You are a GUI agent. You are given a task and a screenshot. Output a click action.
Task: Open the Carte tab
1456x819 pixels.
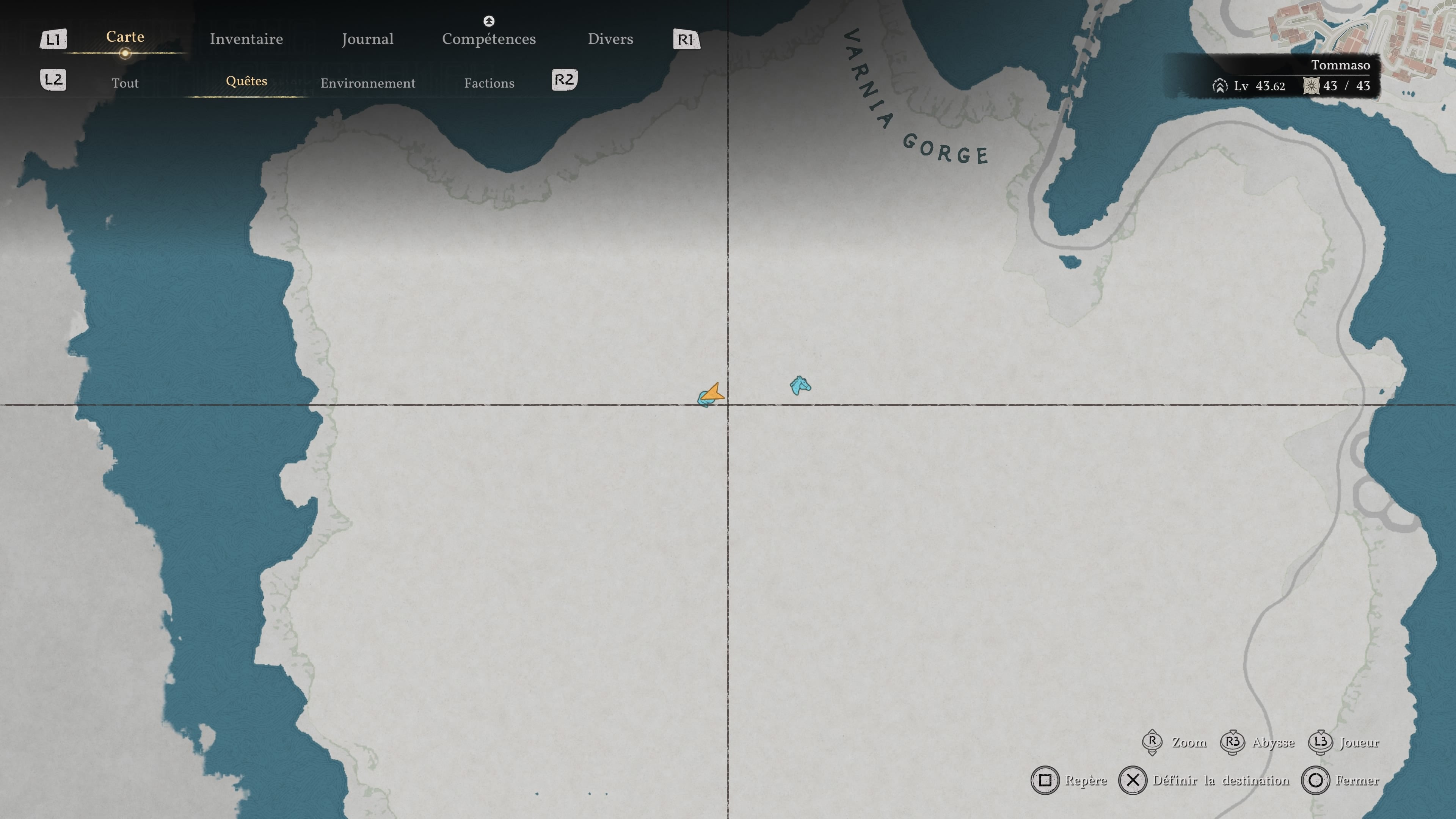[125, 37]
